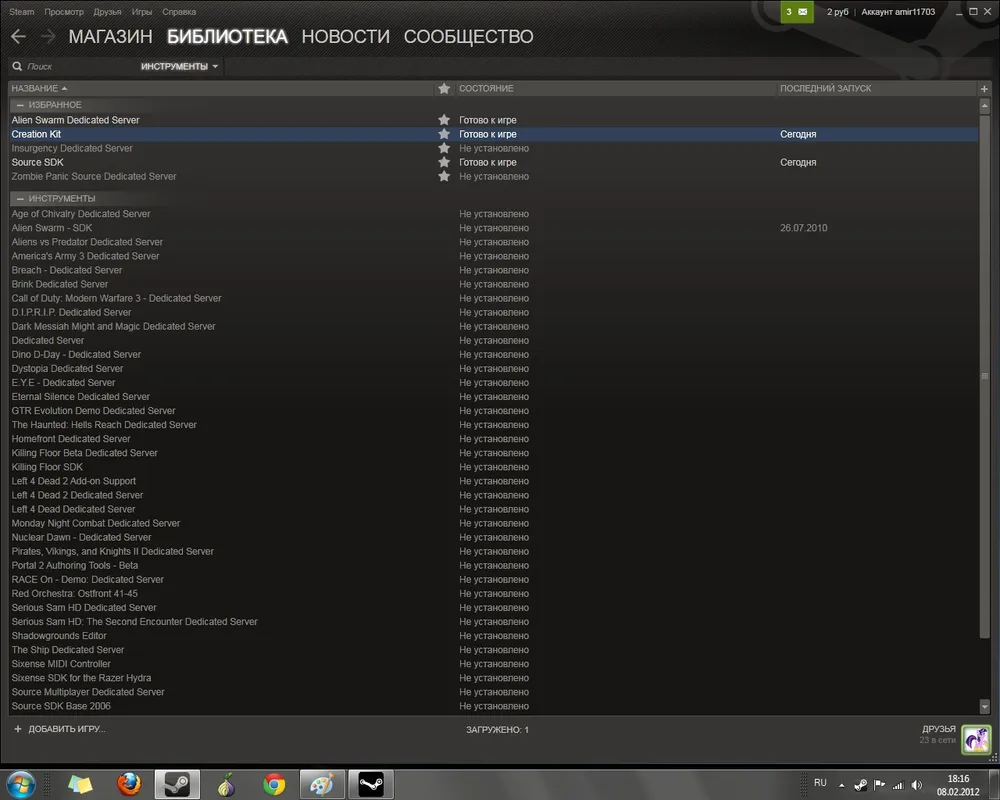1000x800 pixels.
Task: Click the plus icon to add a column
Action: (x=985, y=89)
